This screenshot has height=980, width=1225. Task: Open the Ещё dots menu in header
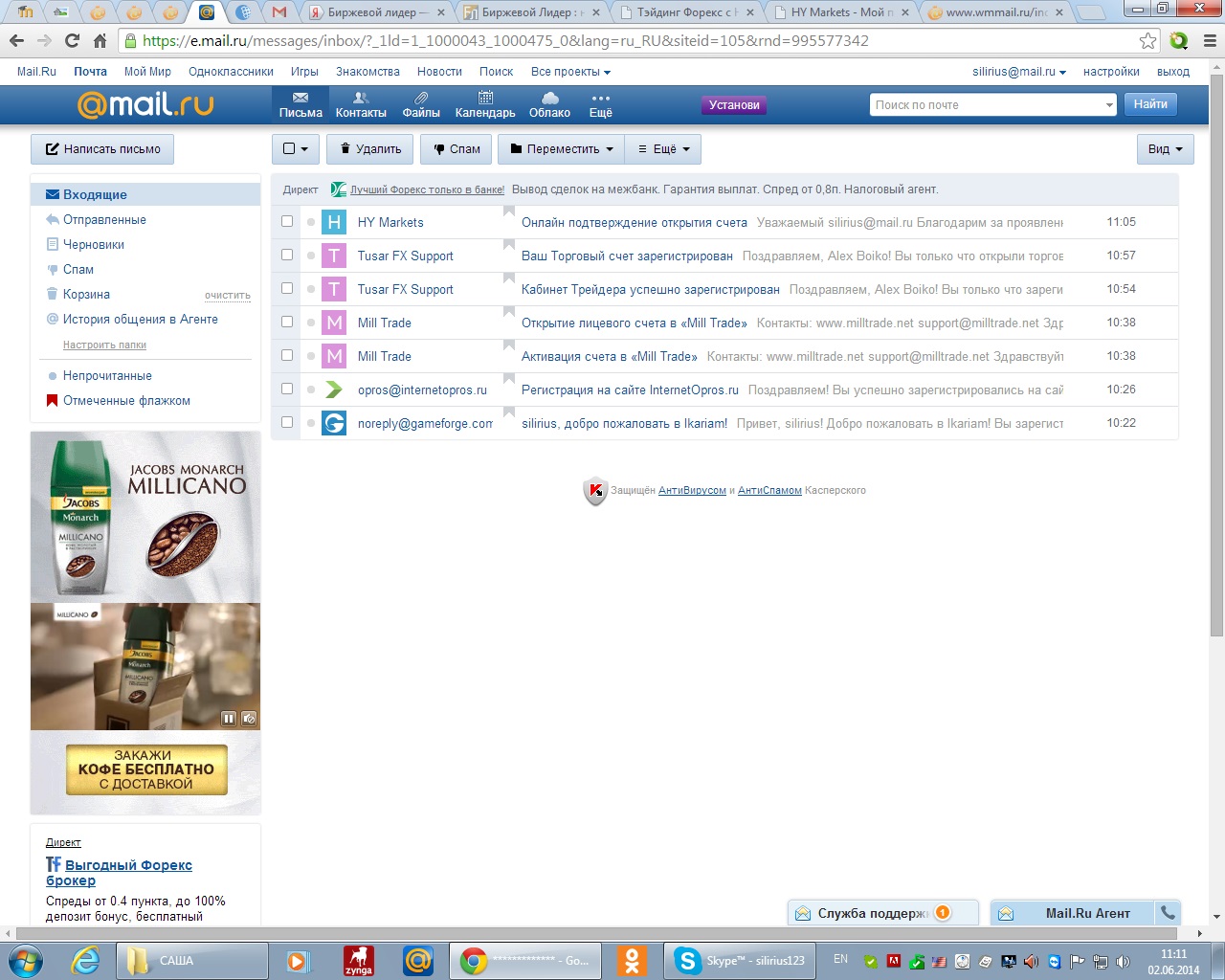coord(601,105)
